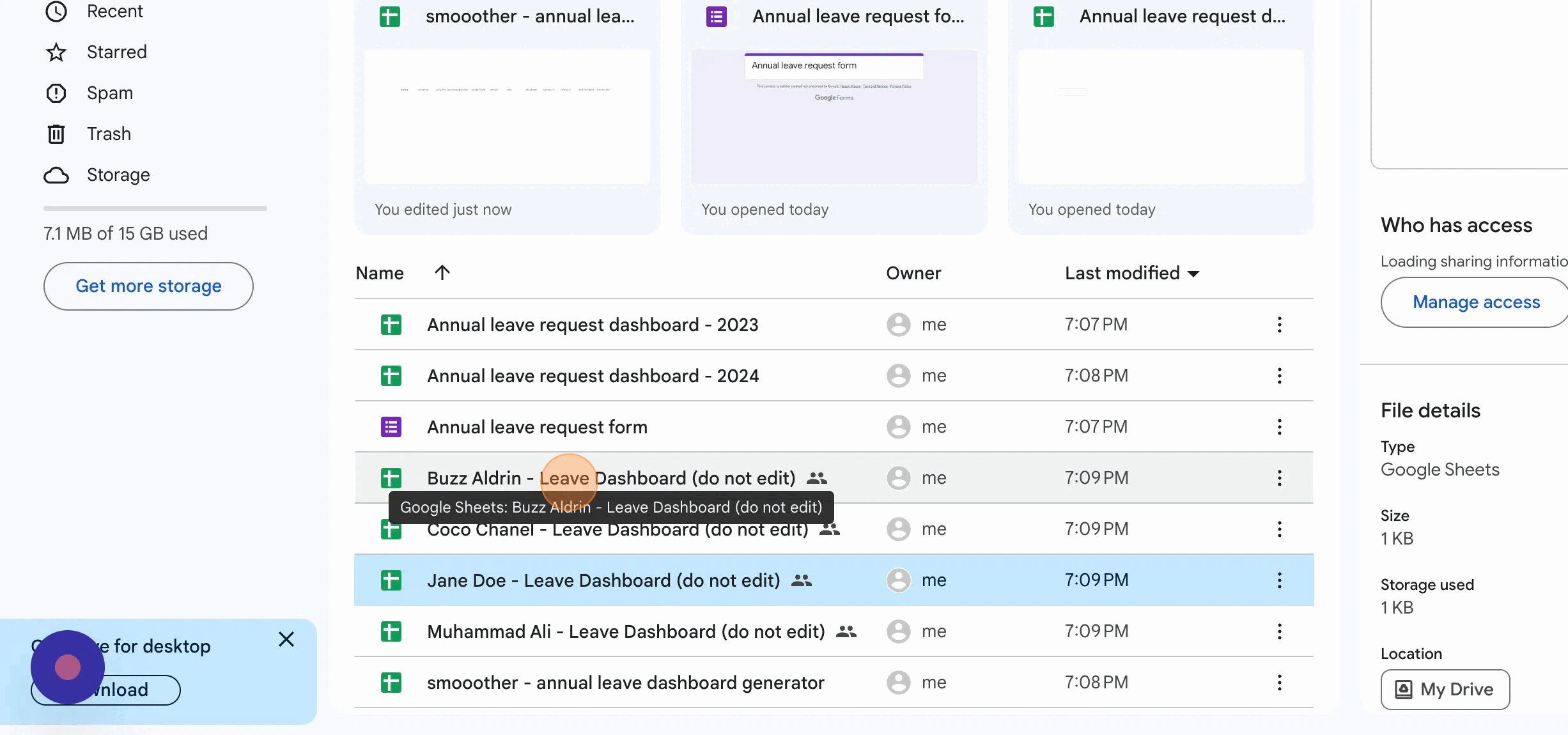1568x735 pixels.
Task: Sort files by Name column header
Action: pos(380,274)
